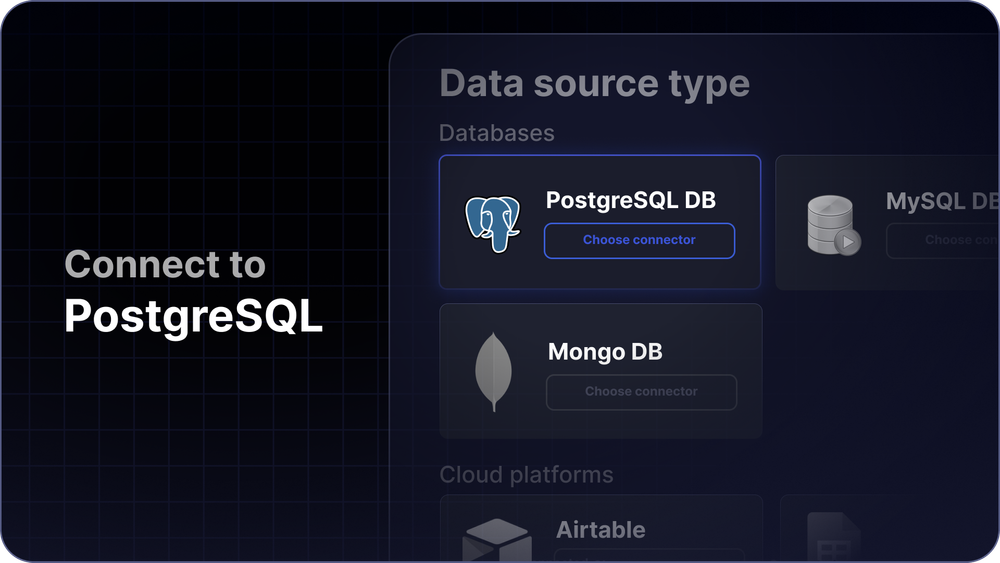Image resolution: width=1000 pixels, height=563 pixels.
Task: Click the button beneath the Airtable title
Action: (649, 555)
